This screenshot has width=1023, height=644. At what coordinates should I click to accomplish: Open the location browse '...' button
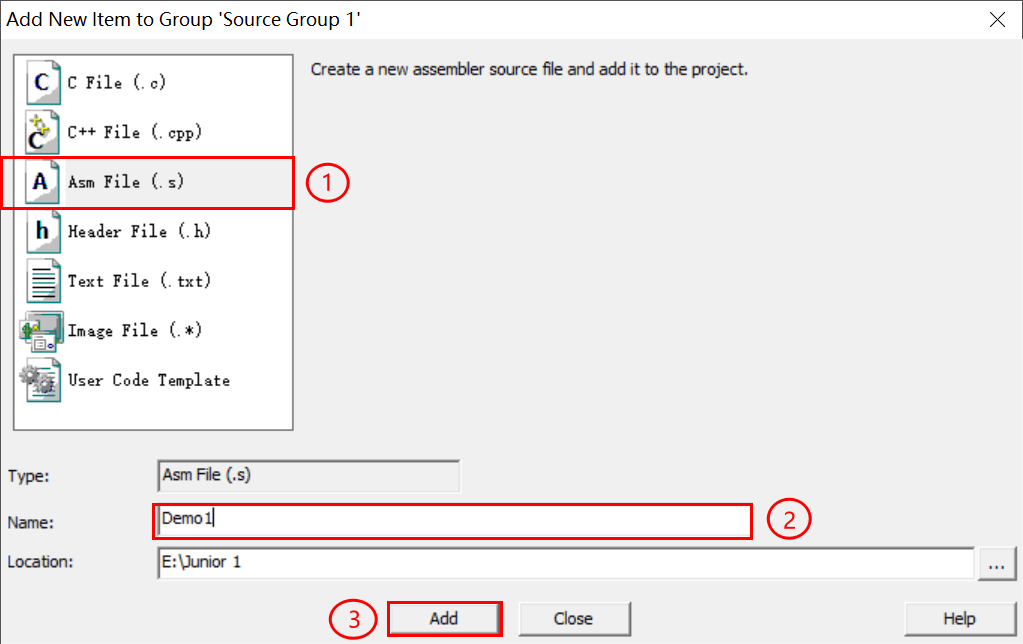click(996, 564)
